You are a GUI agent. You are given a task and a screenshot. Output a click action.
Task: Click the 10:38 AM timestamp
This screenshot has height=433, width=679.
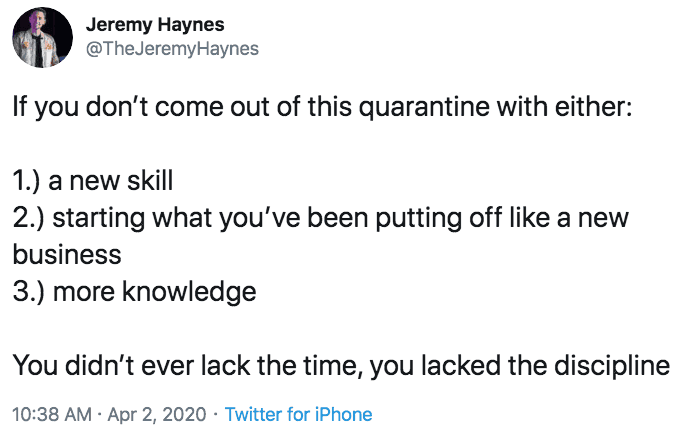(x=52, y=414)
